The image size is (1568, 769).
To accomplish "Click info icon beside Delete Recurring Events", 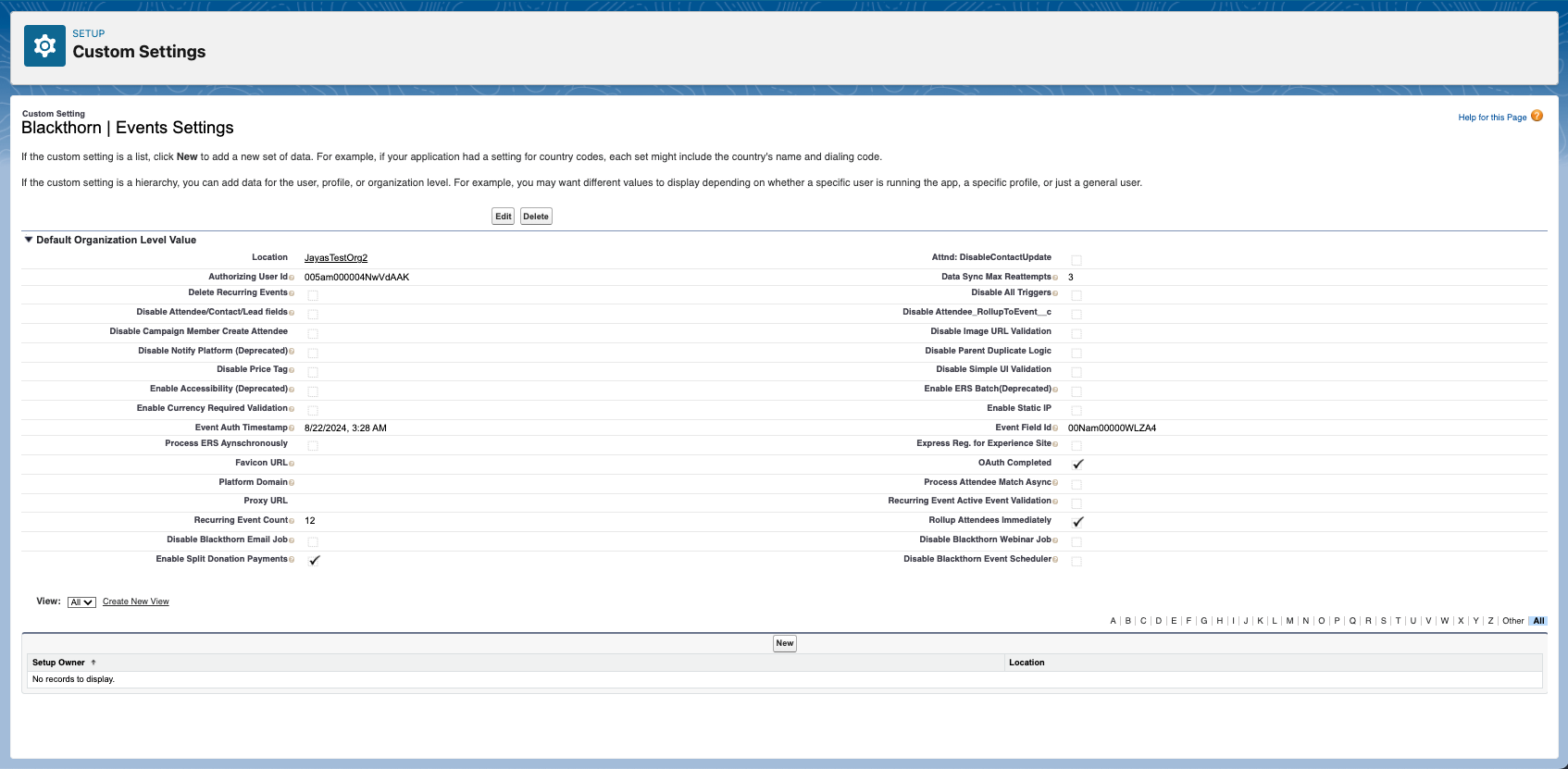I will 292,293.
